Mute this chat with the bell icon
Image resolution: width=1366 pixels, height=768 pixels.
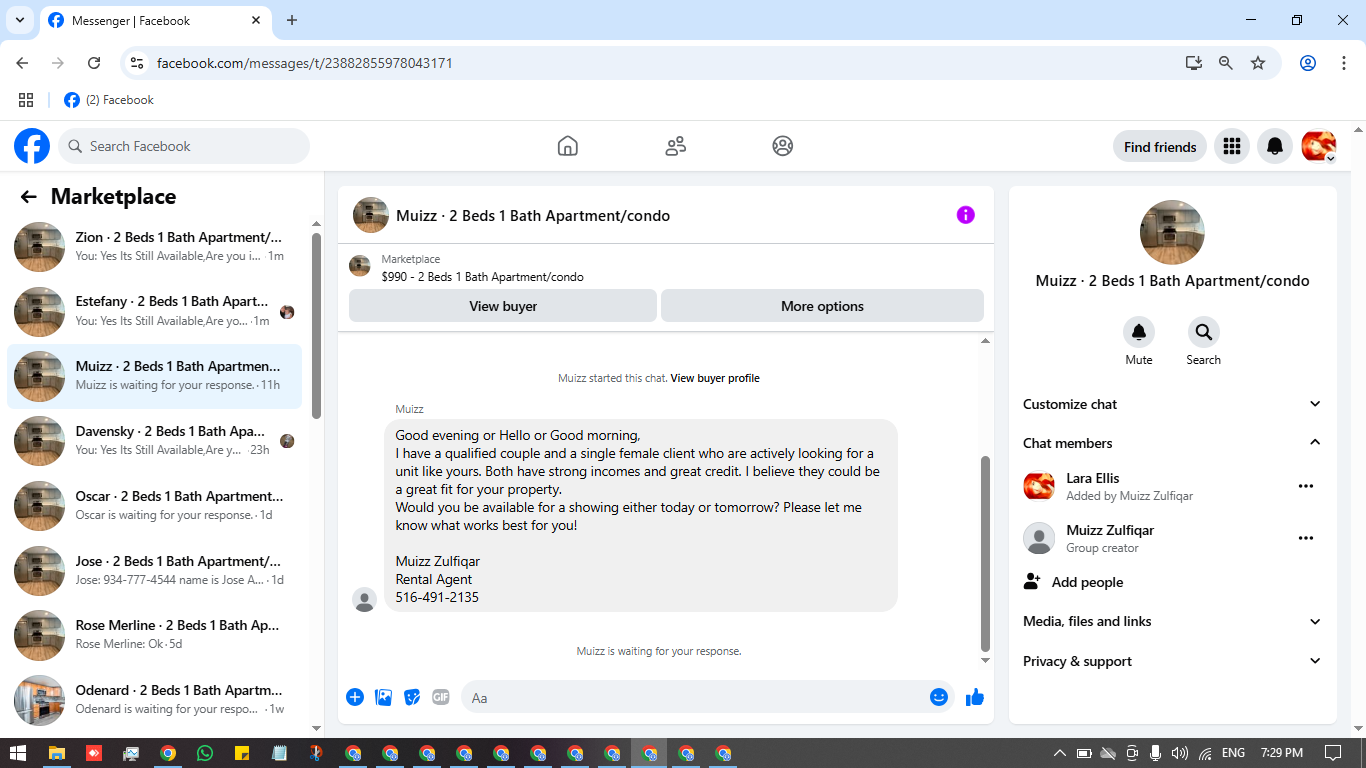(x=1139, y=332)
